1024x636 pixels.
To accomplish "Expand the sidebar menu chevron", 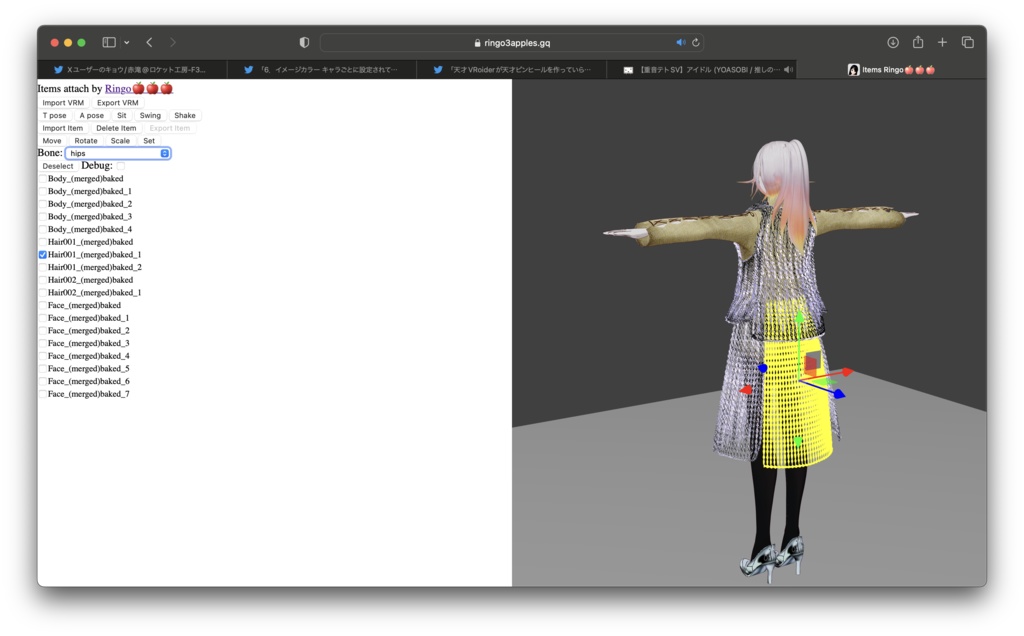I will [126, 43].
